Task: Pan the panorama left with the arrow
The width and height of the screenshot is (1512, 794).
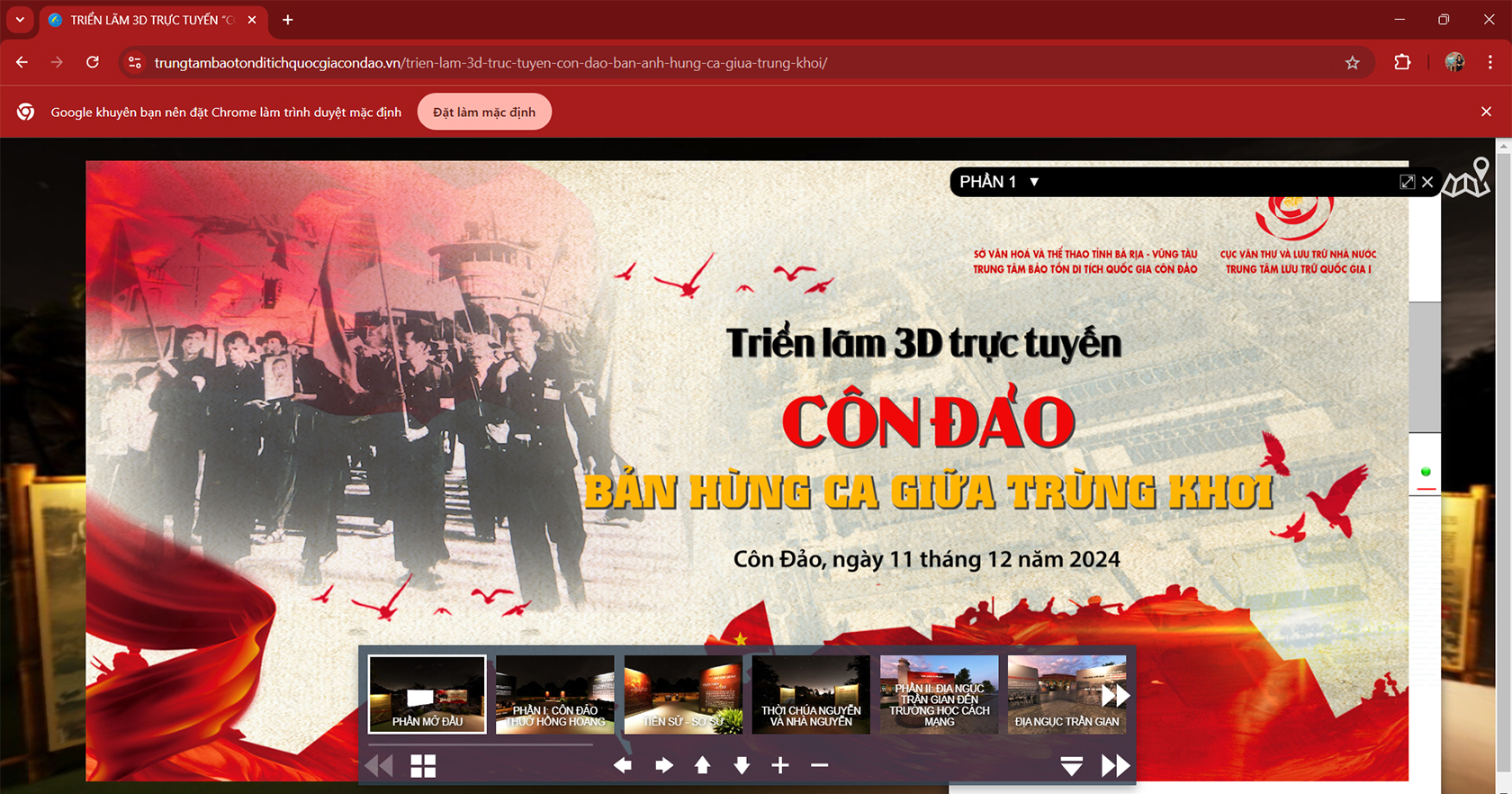Action: 622,765
